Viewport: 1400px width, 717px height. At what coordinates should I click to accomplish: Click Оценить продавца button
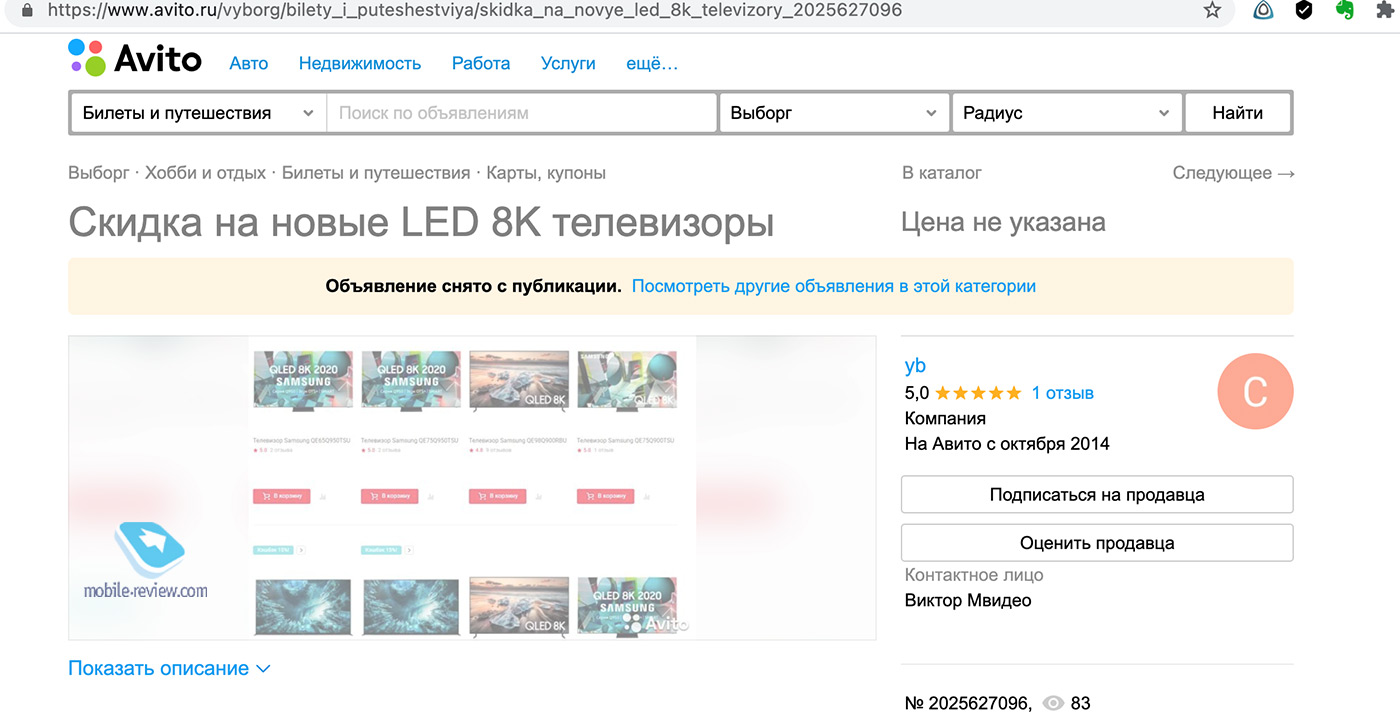[1097, 543]
